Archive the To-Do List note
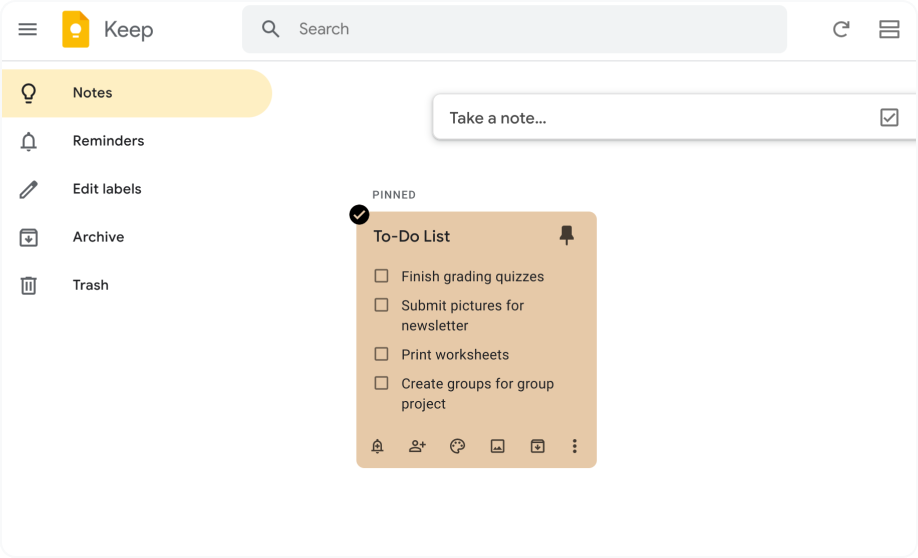The width and height of the screenshot is (918, 558). [x=537, y=447]
